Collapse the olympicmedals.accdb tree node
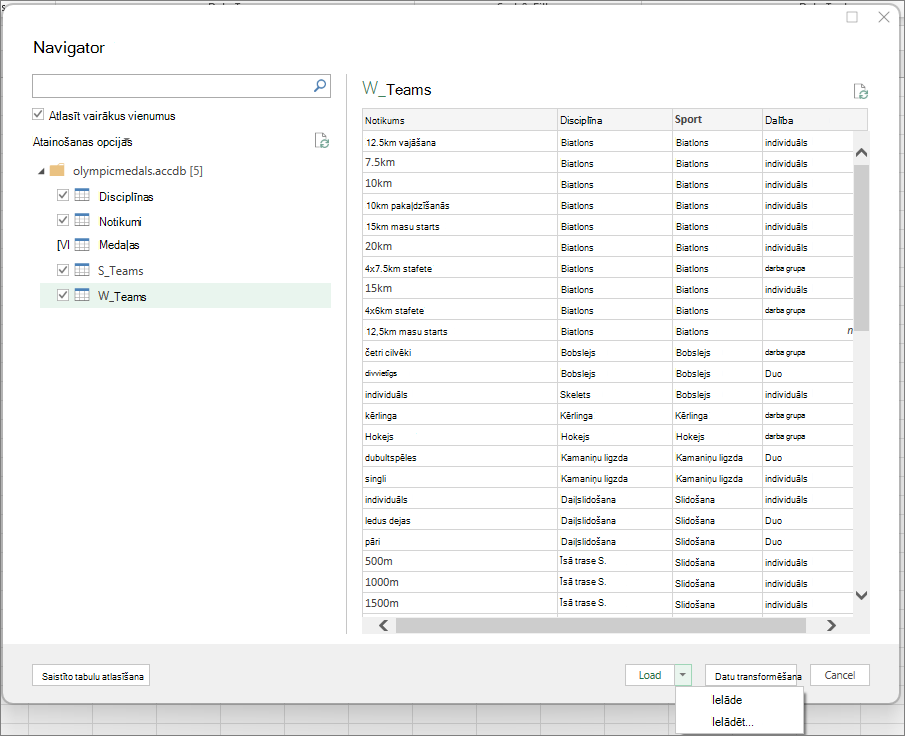905x736 pixels. click(41, 171)
